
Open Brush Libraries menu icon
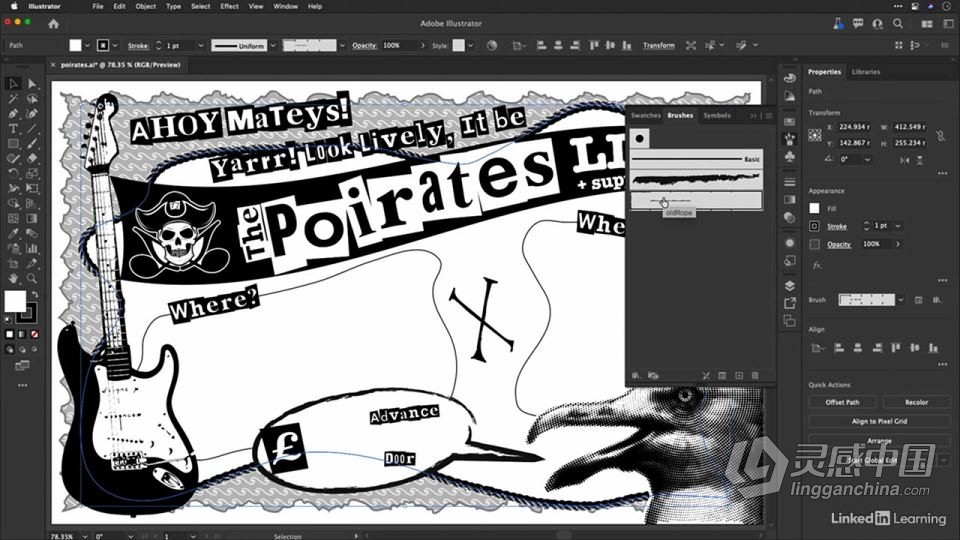[636, 375]
